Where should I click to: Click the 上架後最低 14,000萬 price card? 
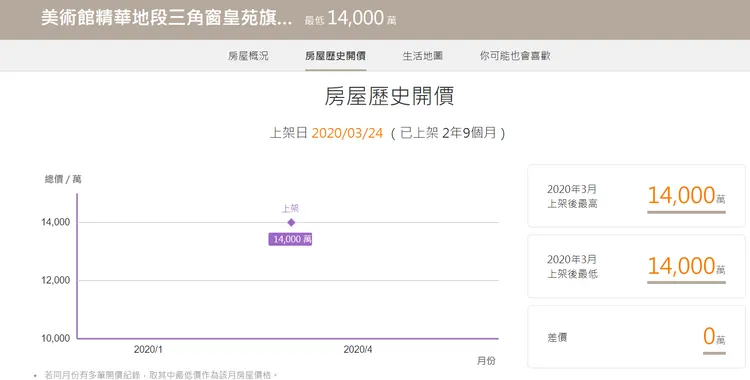point(636,266)
